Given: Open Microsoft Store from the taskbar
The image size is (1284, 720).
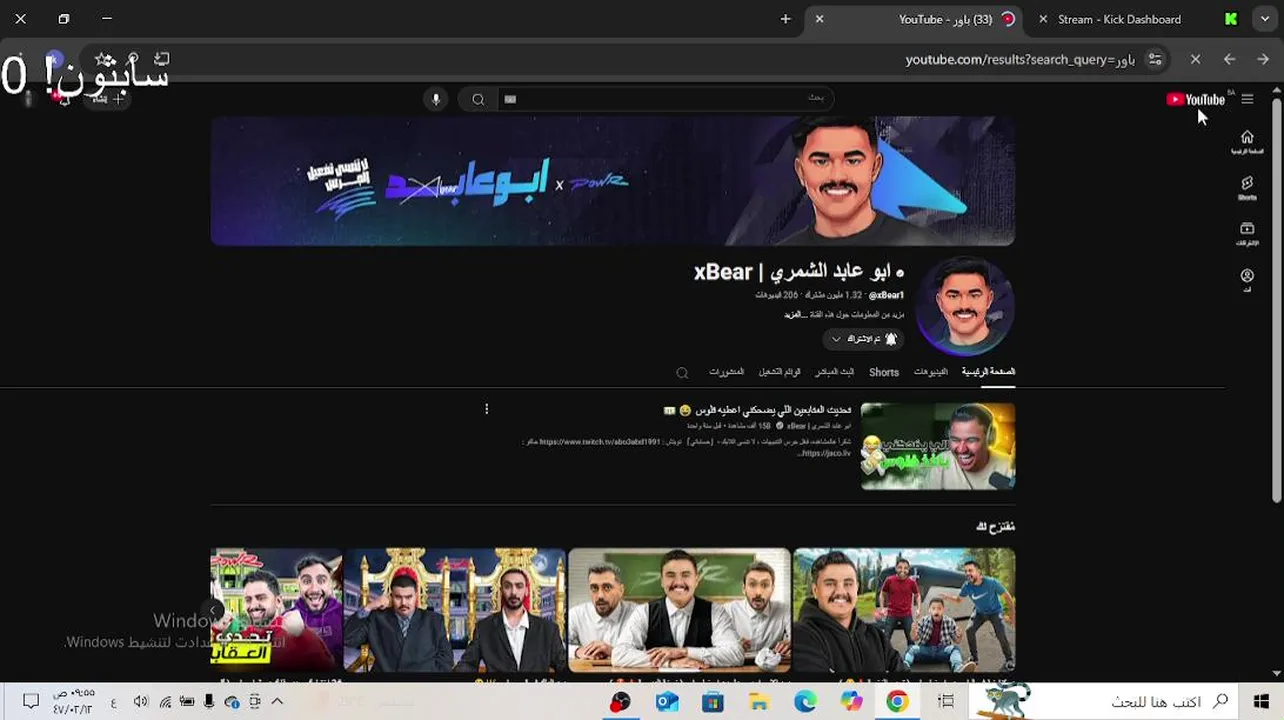Looking at the screenshot, I should click(x=712, y=702).
